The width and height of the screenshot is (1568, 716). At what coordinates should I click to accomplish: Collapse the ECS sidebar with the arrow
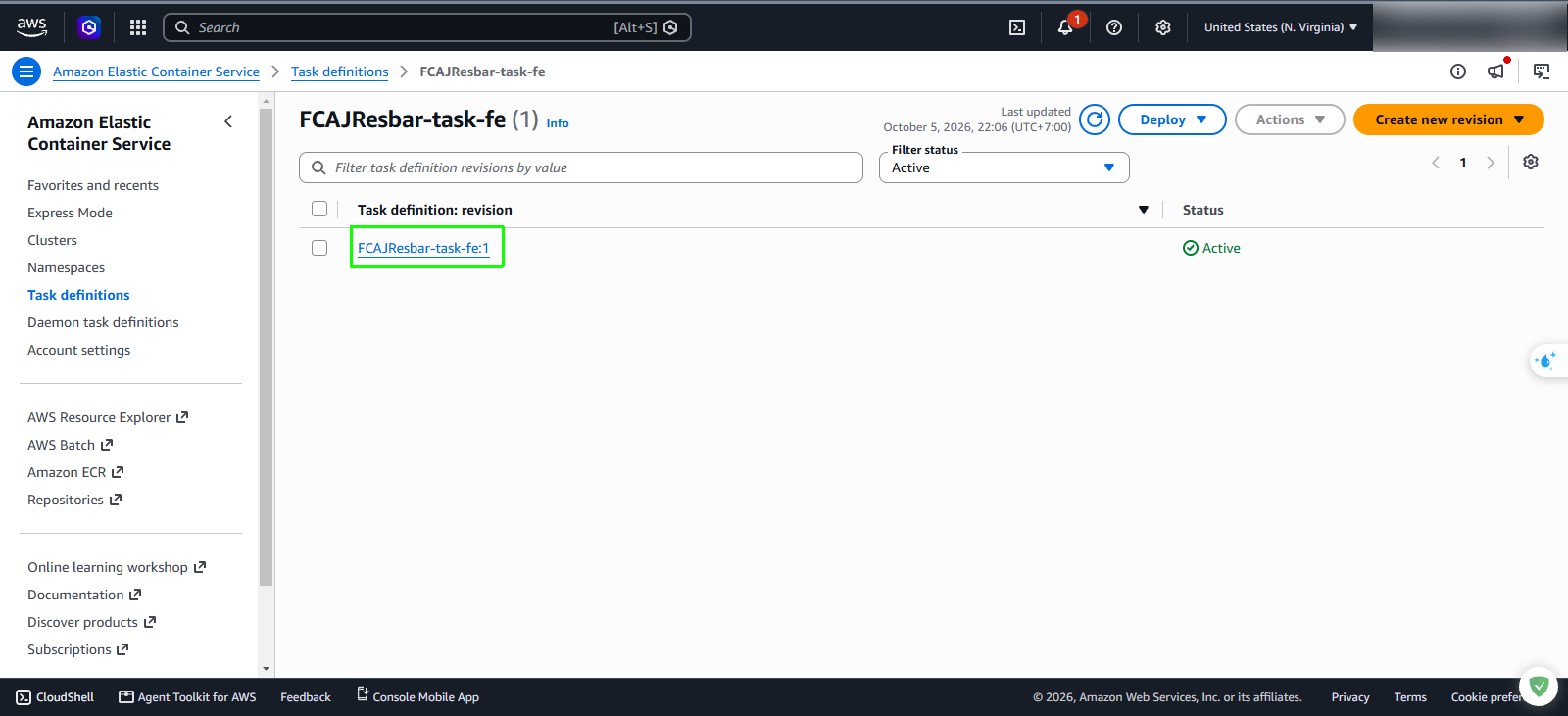pos(228,121)
